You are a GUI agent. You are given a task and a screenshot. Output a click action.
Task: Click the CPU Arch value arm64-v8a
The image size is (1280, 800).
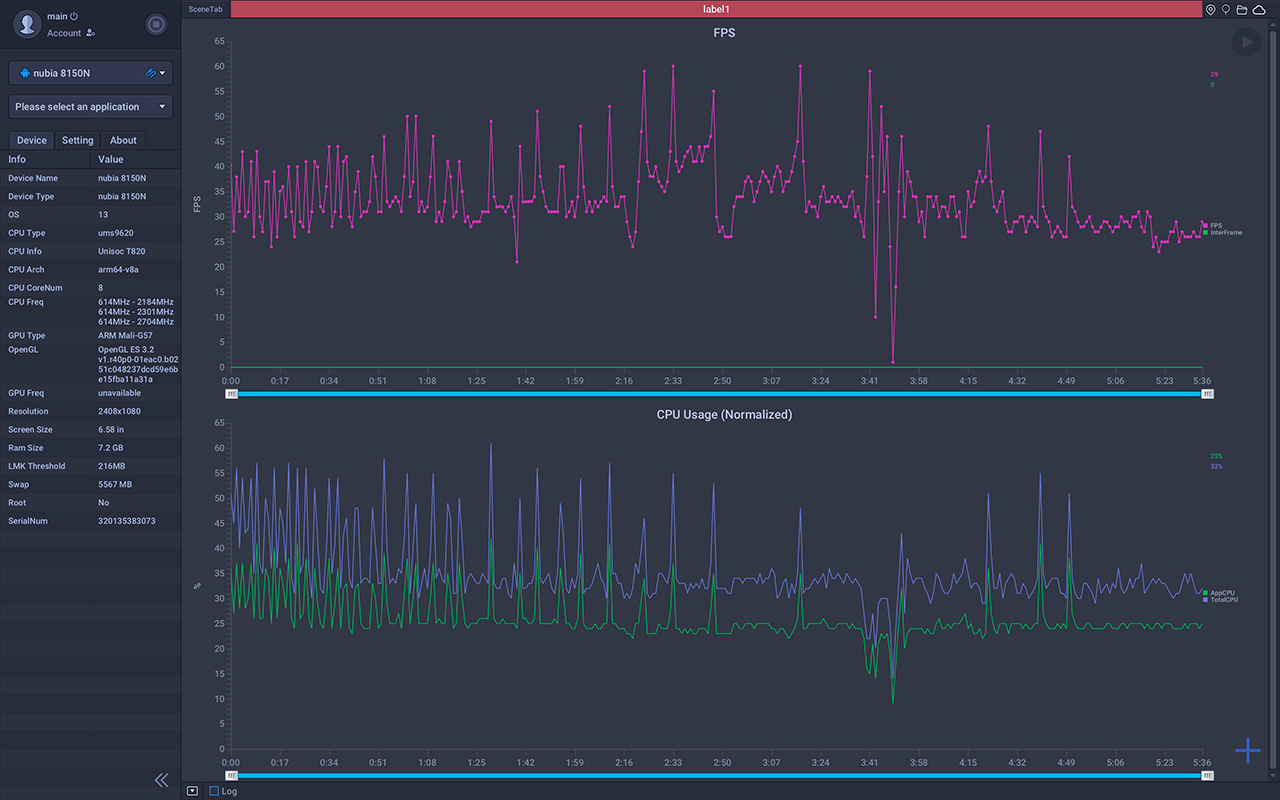pyautogui.click(x=118, y=269)
